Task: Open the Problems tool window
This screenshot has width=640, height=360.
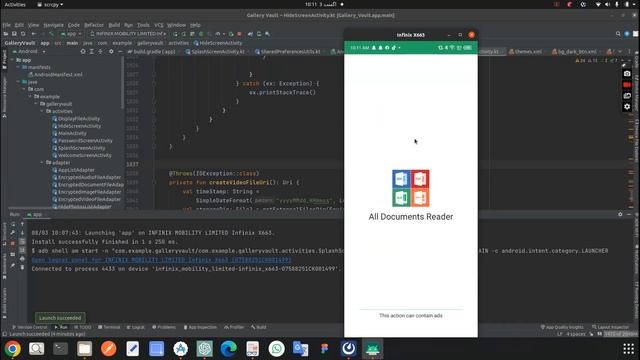Action: click(x=164, y=327)
